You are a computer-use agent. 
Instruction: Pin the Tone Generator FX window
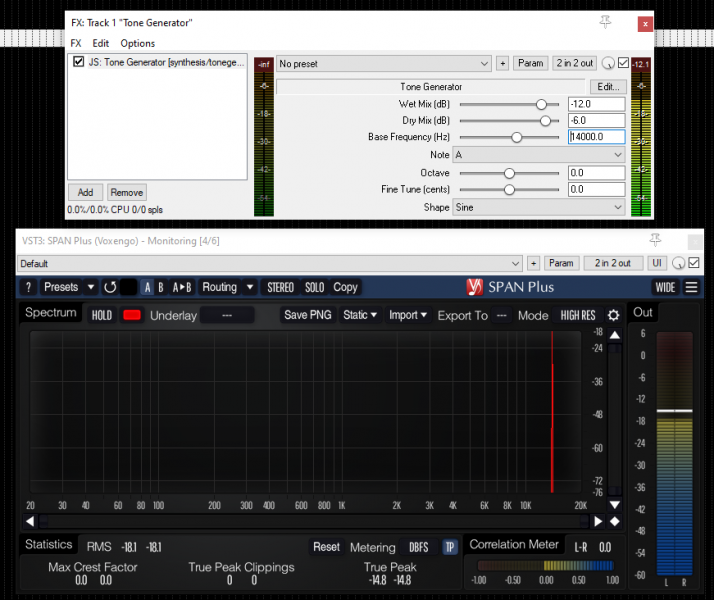pyautogui.click(x=605, y=21)
